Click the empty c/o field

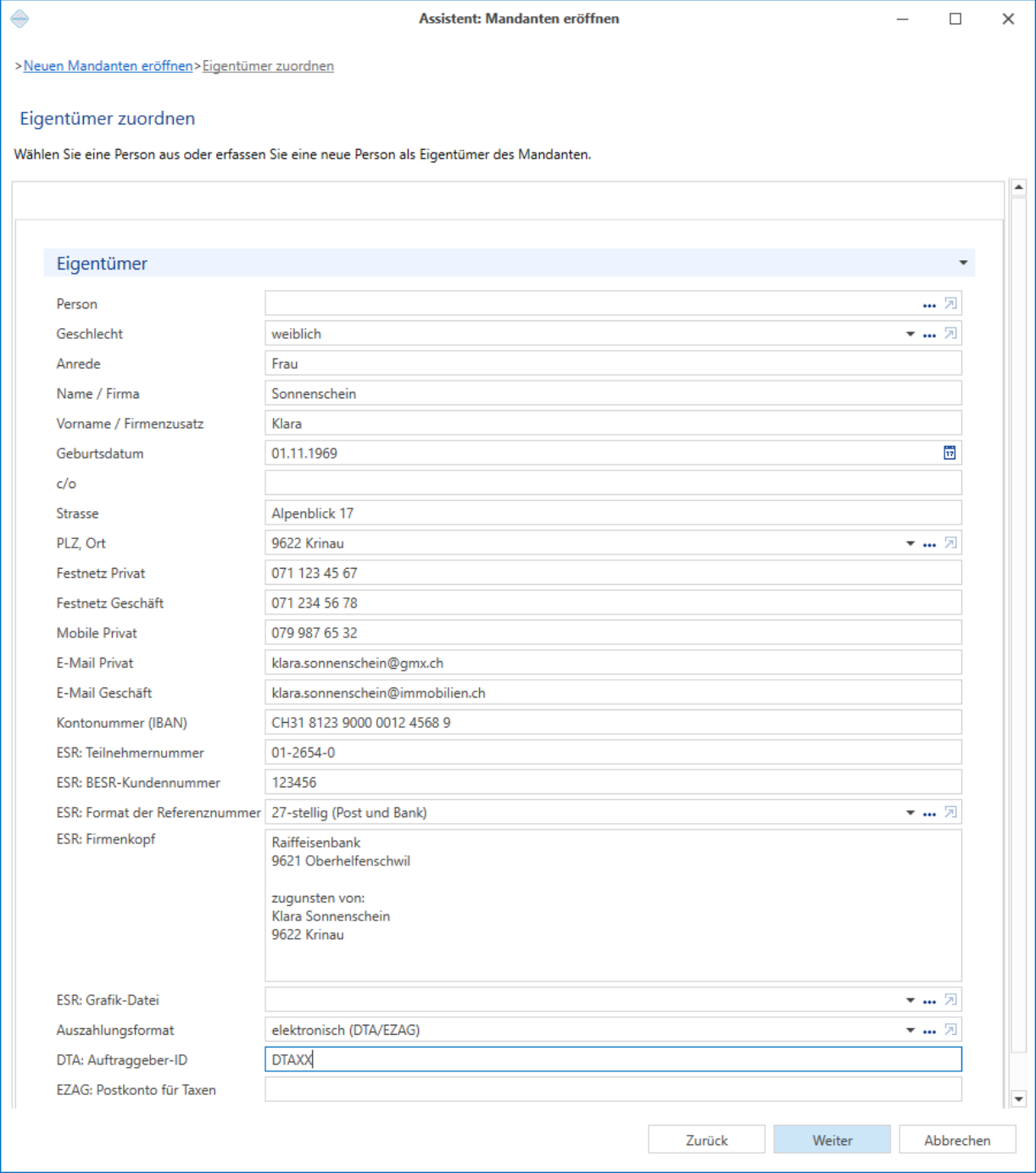point(614,483)
